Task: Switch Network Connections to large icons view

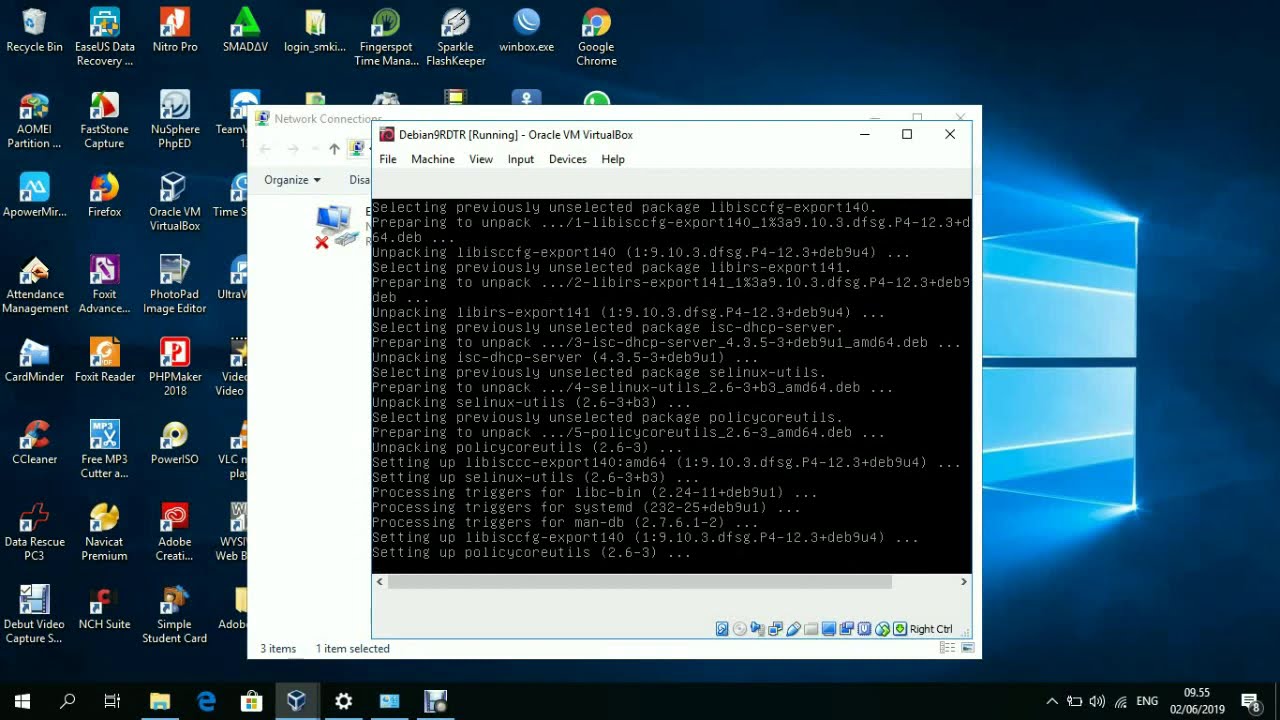Action: pos(968,648)
